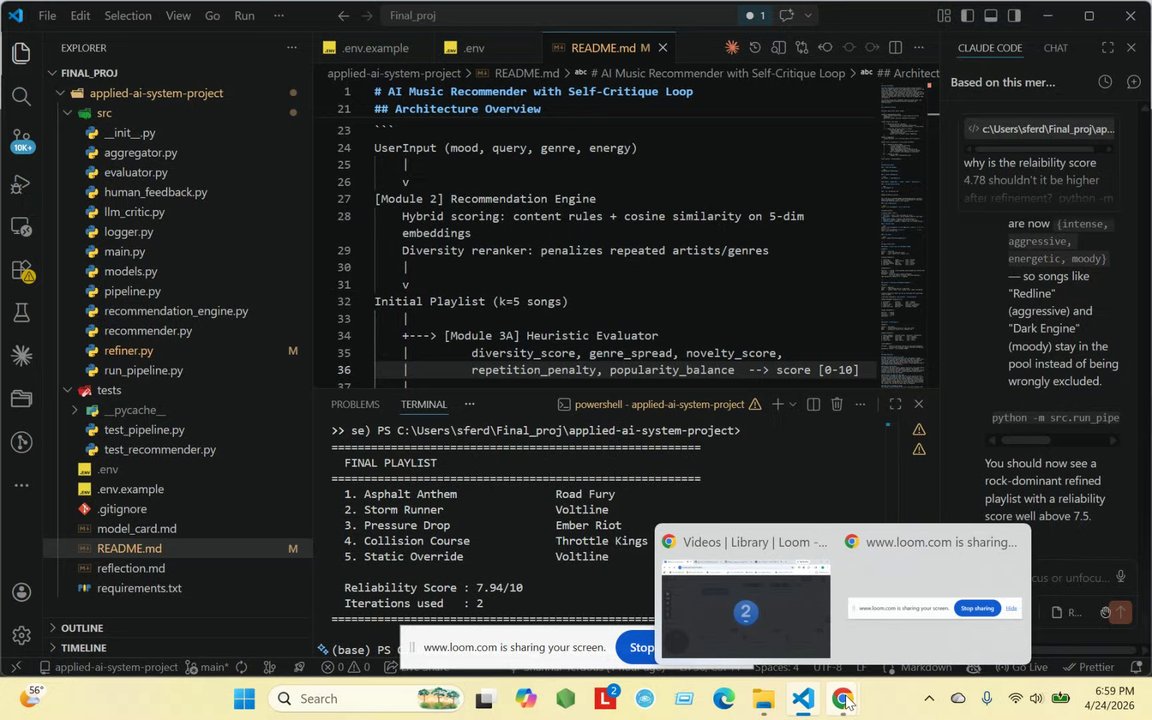This screenshot has width=1152, height=720.
Task: Open the File menu
Action: pos(47,15)
